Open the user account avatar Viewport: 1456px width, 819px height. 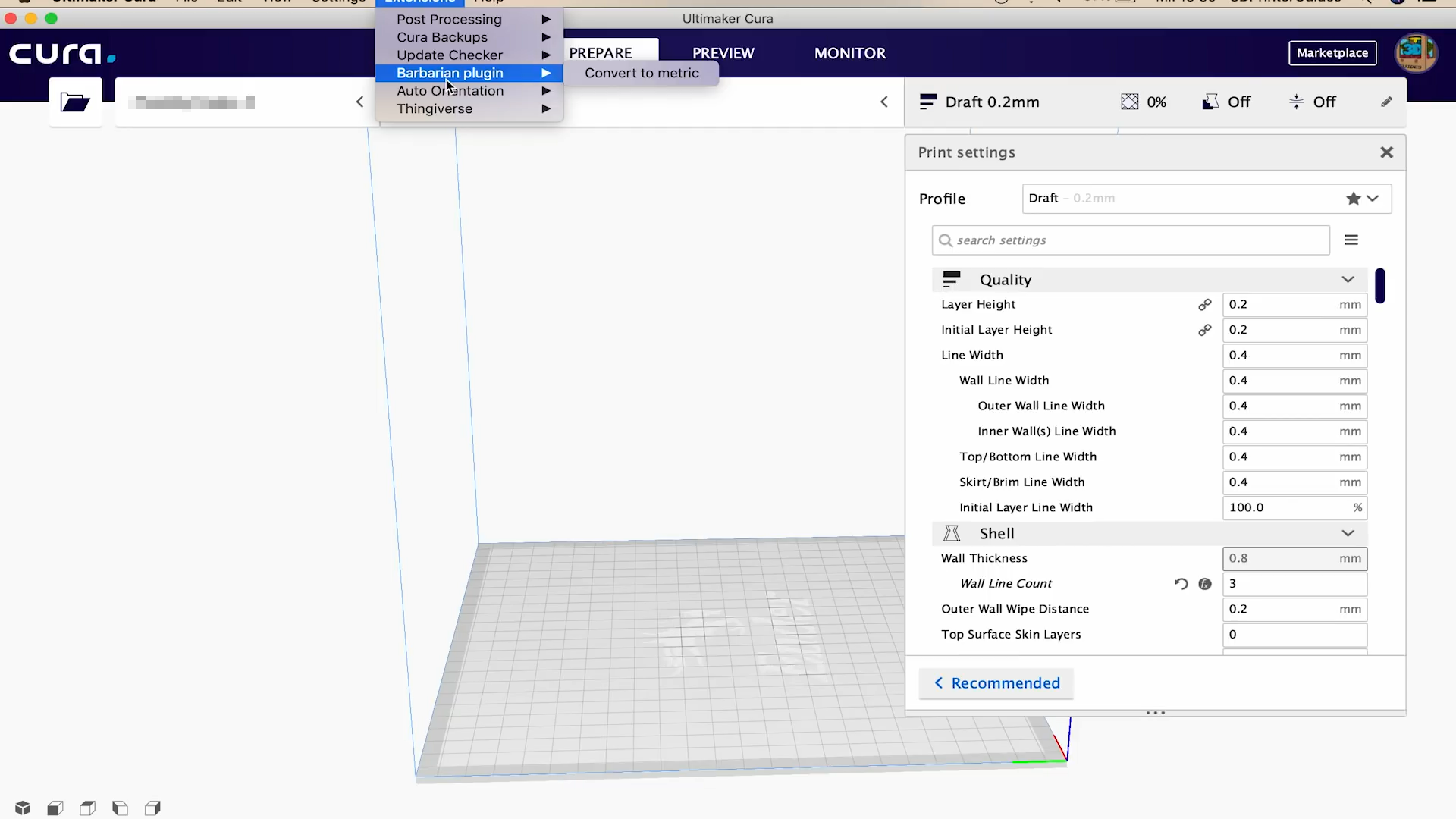(1416, 53)
